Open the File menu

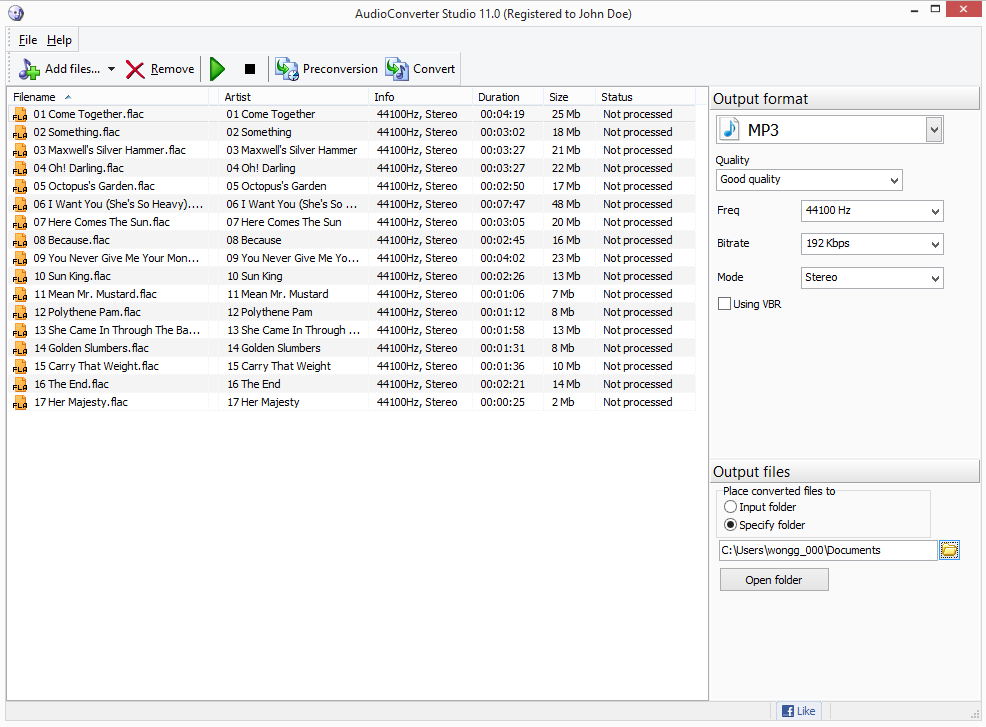point(27,40)
